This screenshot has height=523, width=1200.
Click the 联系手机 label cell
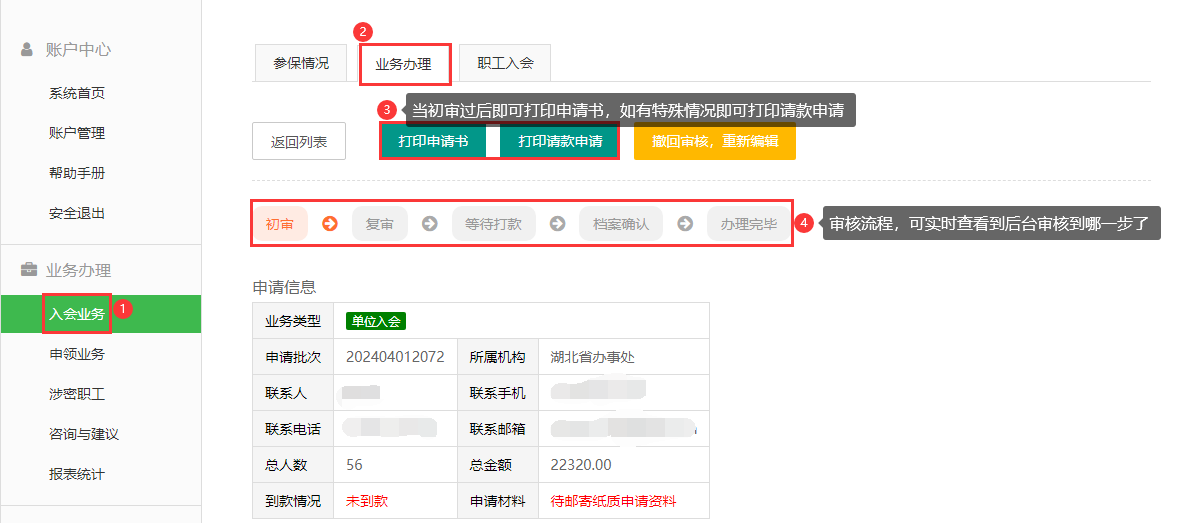(498, 393)
